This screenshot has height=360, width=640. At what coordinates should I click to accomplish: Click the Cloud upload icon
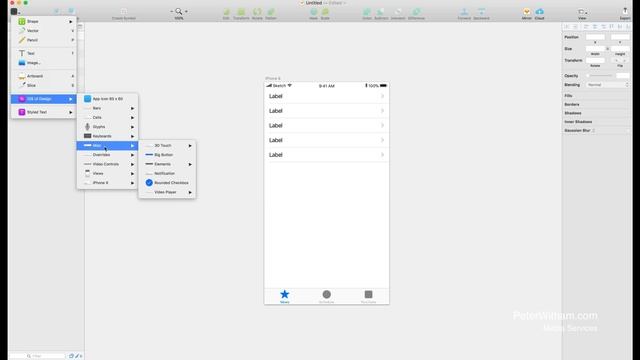pos(540,13)
